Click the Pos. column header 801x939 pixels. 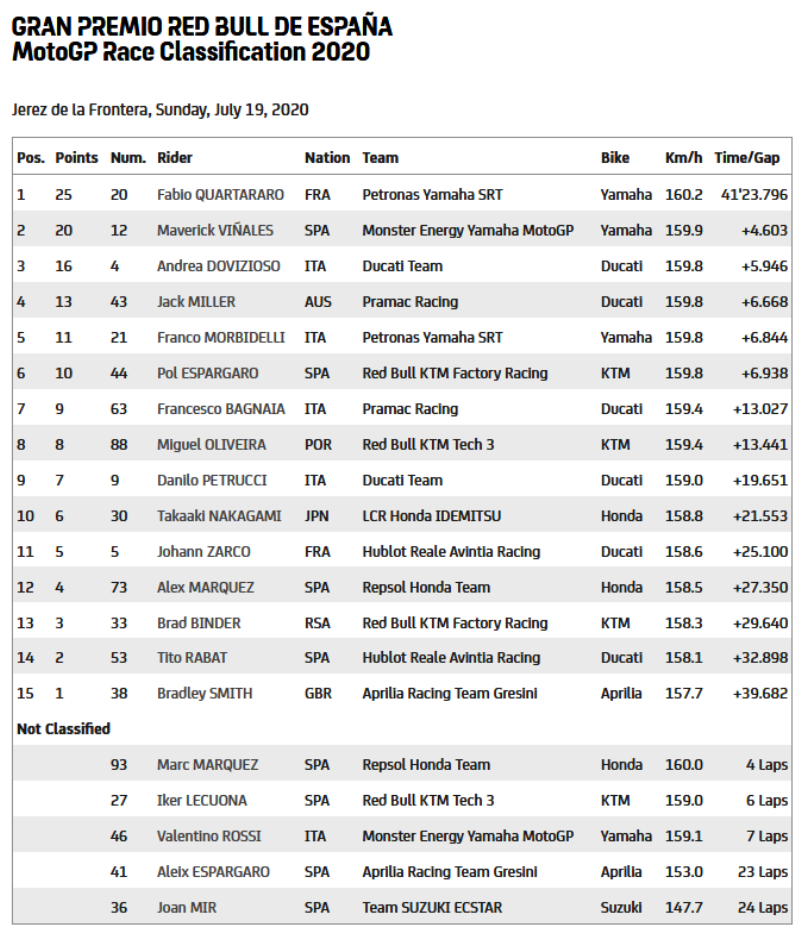(x=31, y=158)
